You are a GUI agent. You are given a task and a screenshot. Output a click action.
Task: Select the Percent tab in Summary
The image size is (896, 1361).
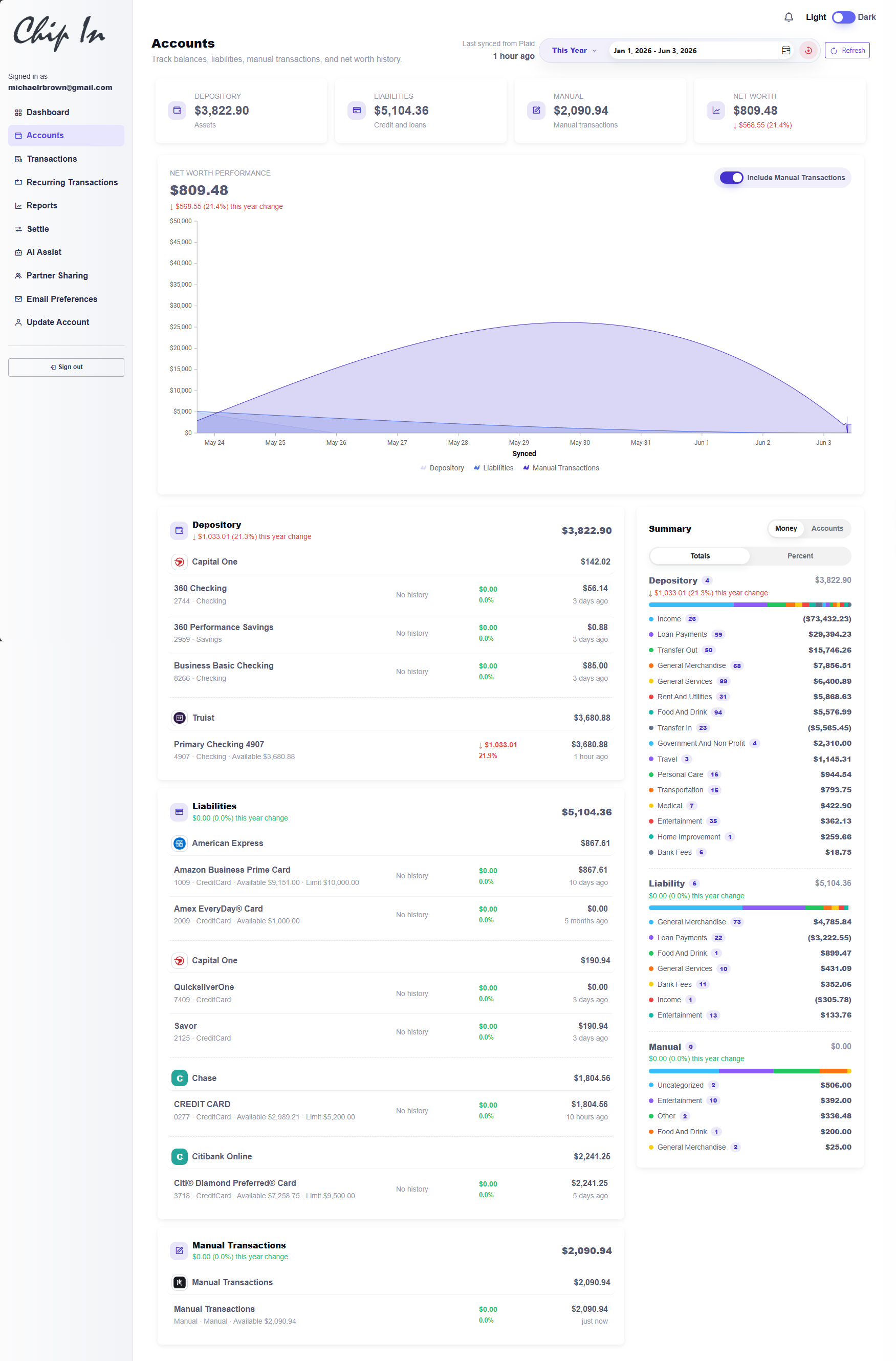point(800,556)
